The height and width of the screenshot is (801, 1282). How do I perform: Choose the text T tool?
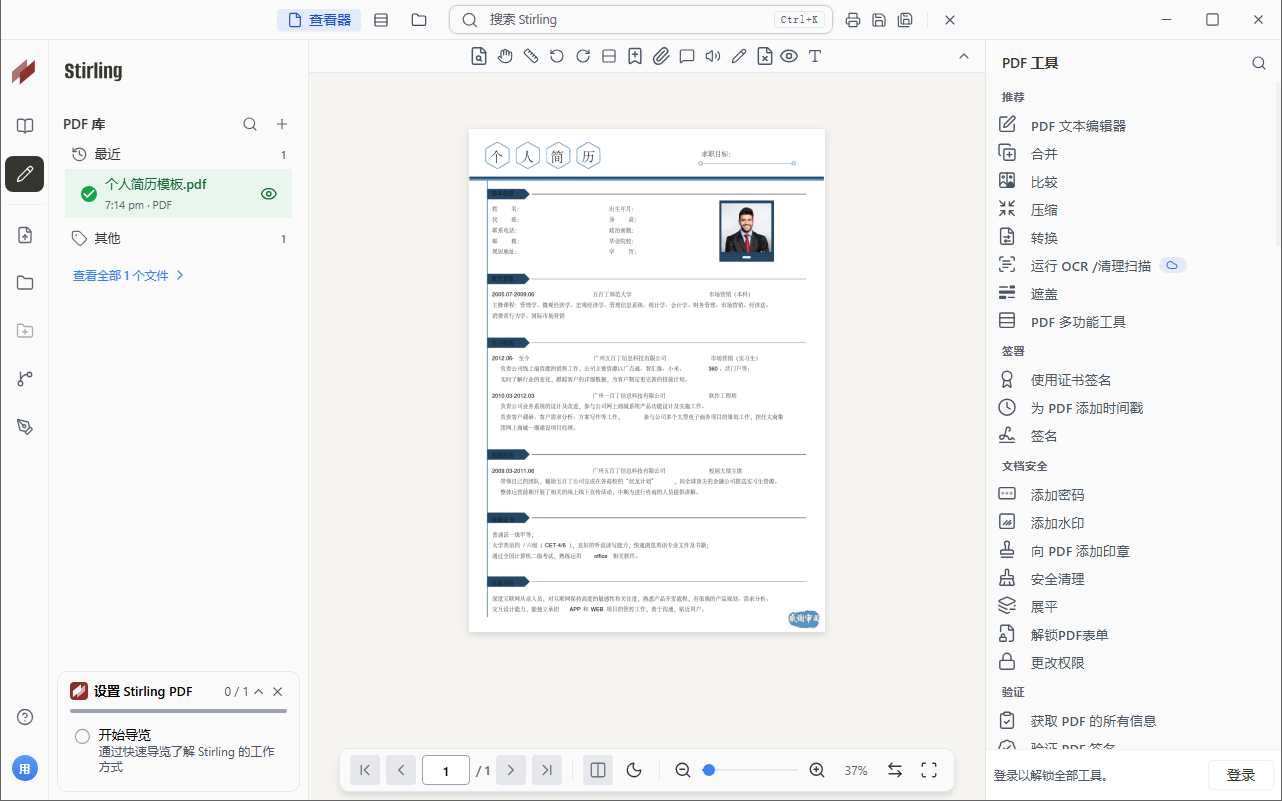(x=815, y=56)
